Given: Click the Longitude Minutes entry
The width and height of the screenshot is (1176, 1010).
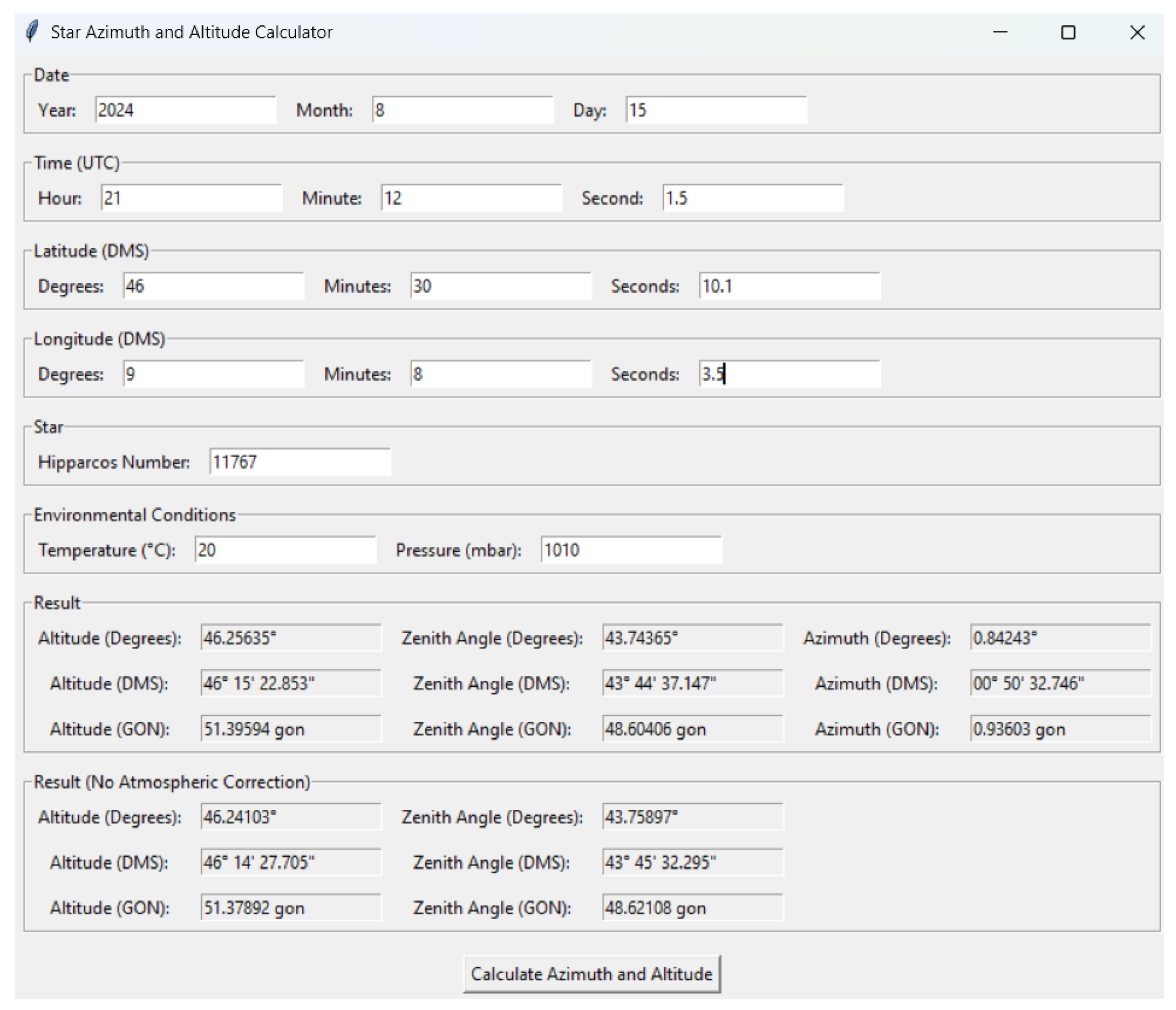Looking at the screenshot, I should 500,373.
